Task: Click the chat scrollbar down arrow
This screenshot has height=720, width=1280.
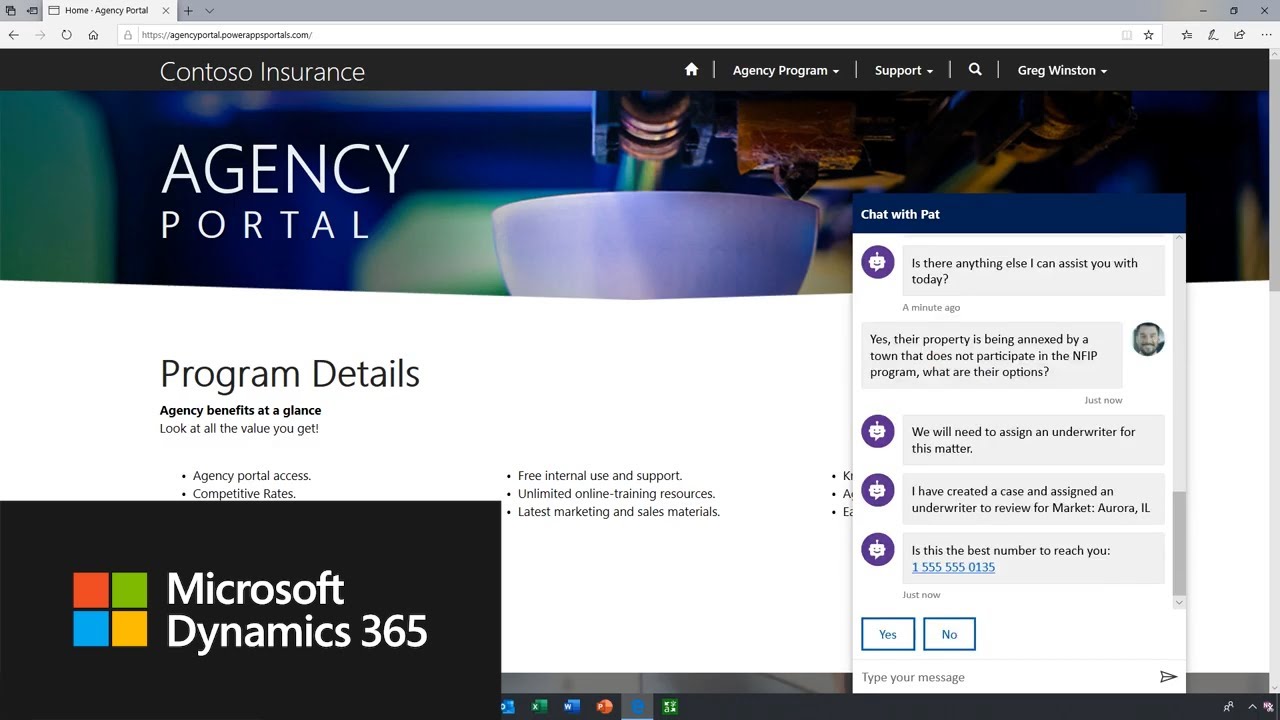Action: point(1179,602)
